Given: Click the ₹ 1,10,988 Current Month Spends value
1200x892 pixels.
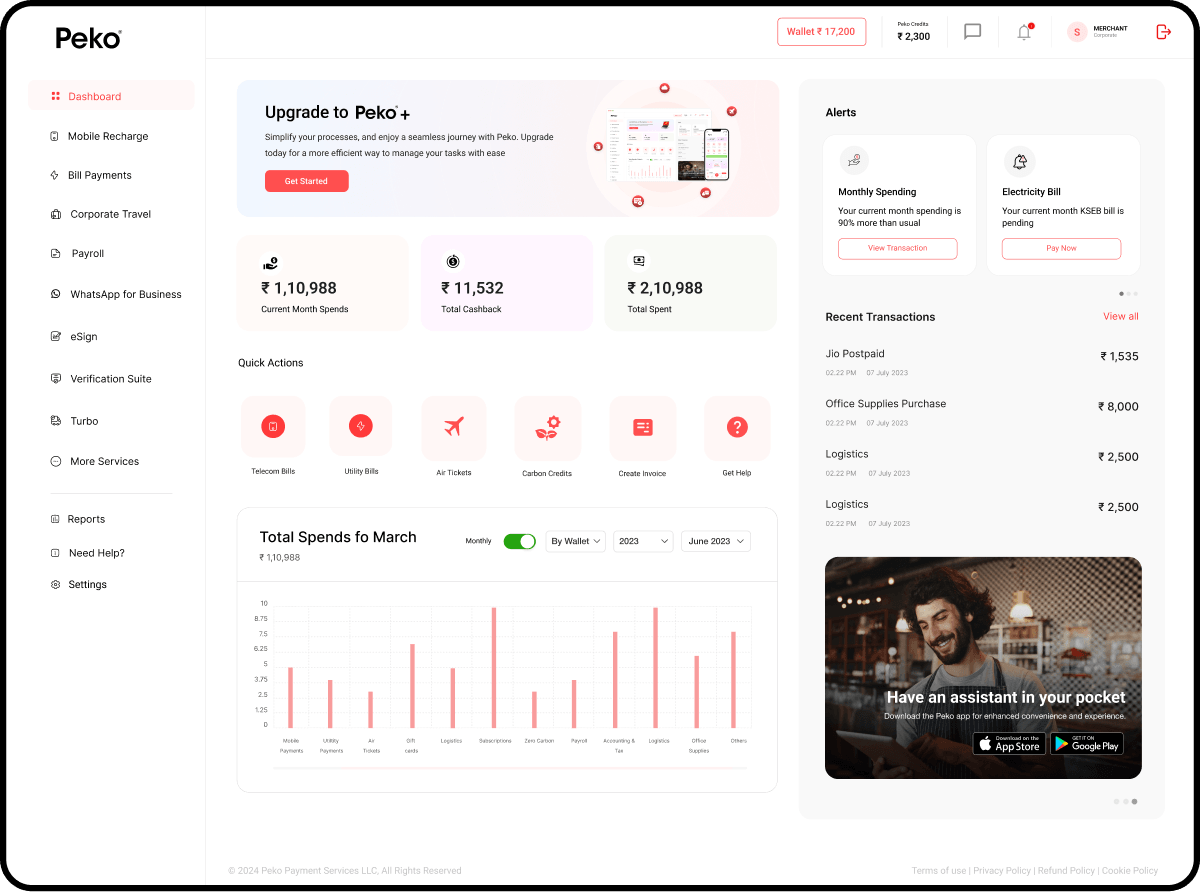Looking at the screenshot, I should click(x=298, y=288).
